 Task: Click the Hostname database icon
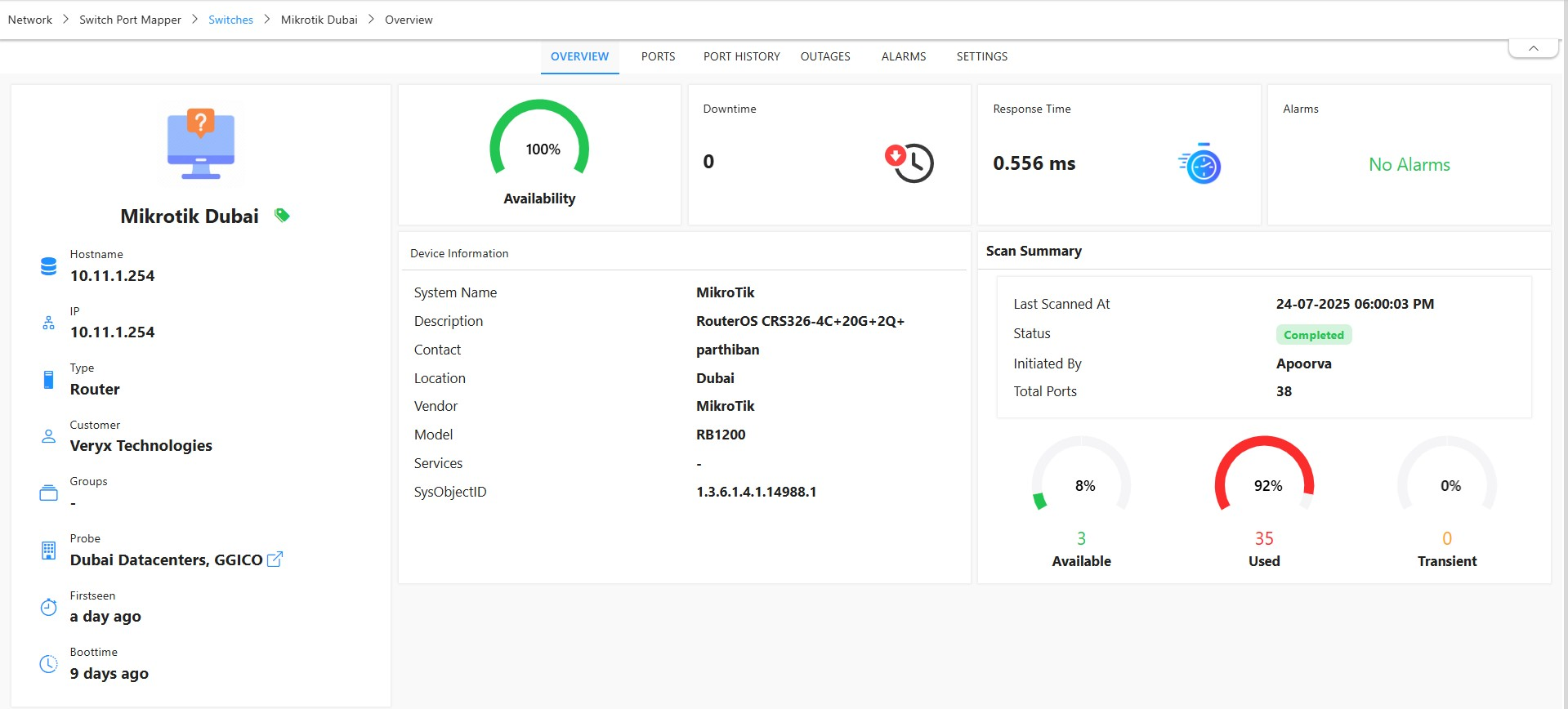click(x=49, y=266)
